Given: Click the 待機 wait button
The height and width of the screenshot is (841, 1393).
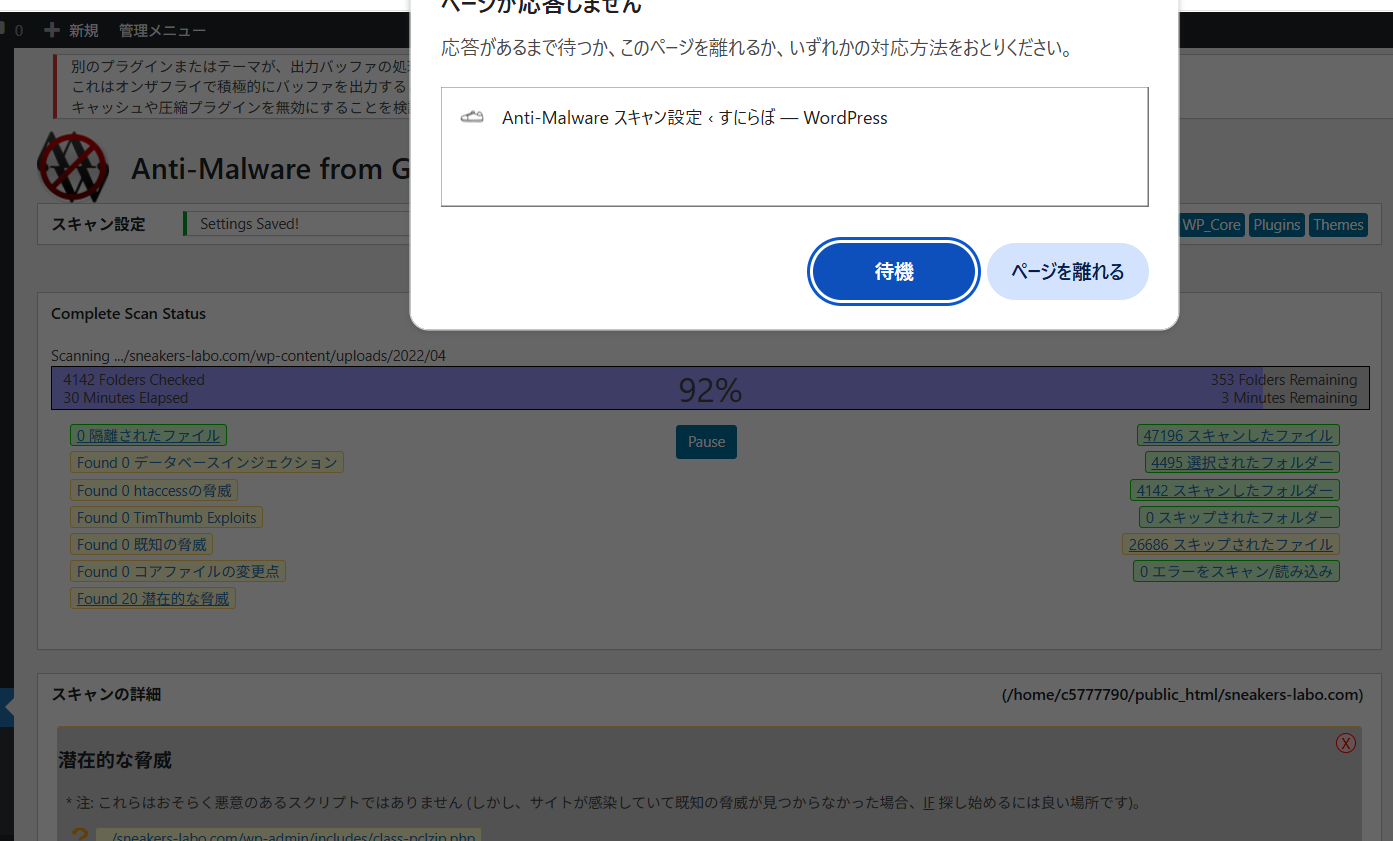Looking at the screenshot, I should (x=893, y=271).
